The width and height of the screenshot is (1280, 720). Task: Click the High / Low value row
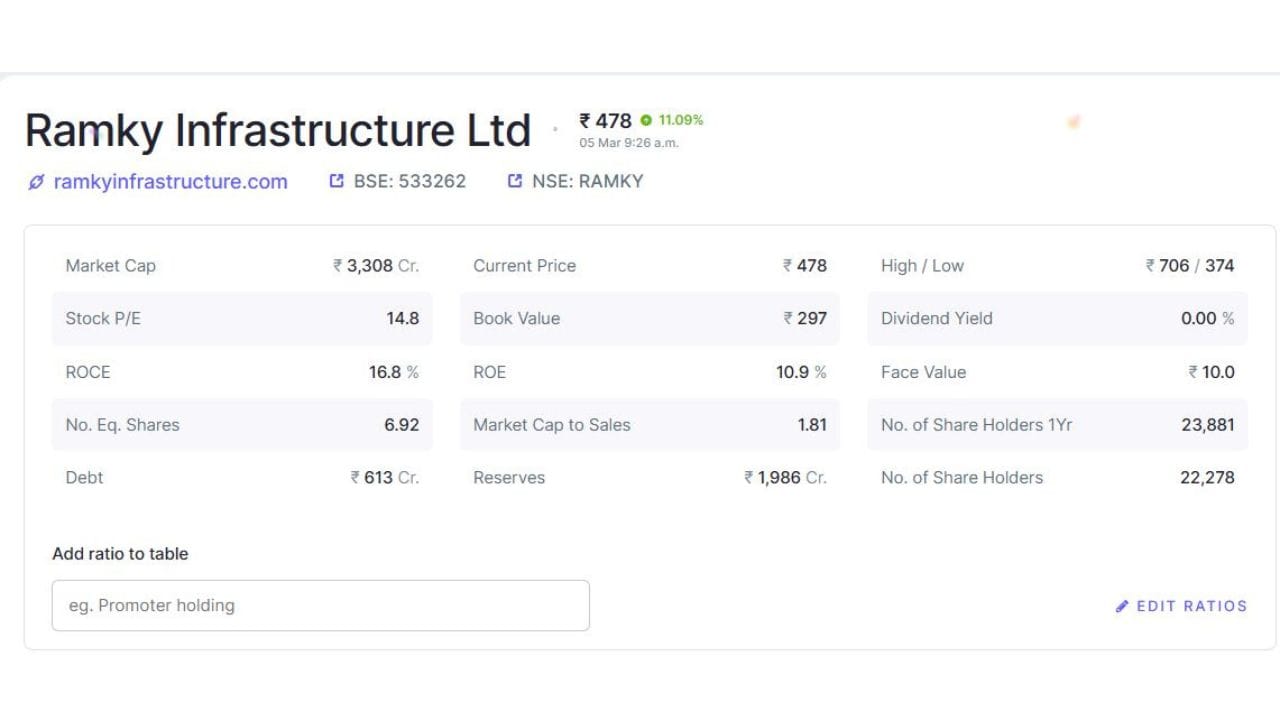(x=1057, y=266)
